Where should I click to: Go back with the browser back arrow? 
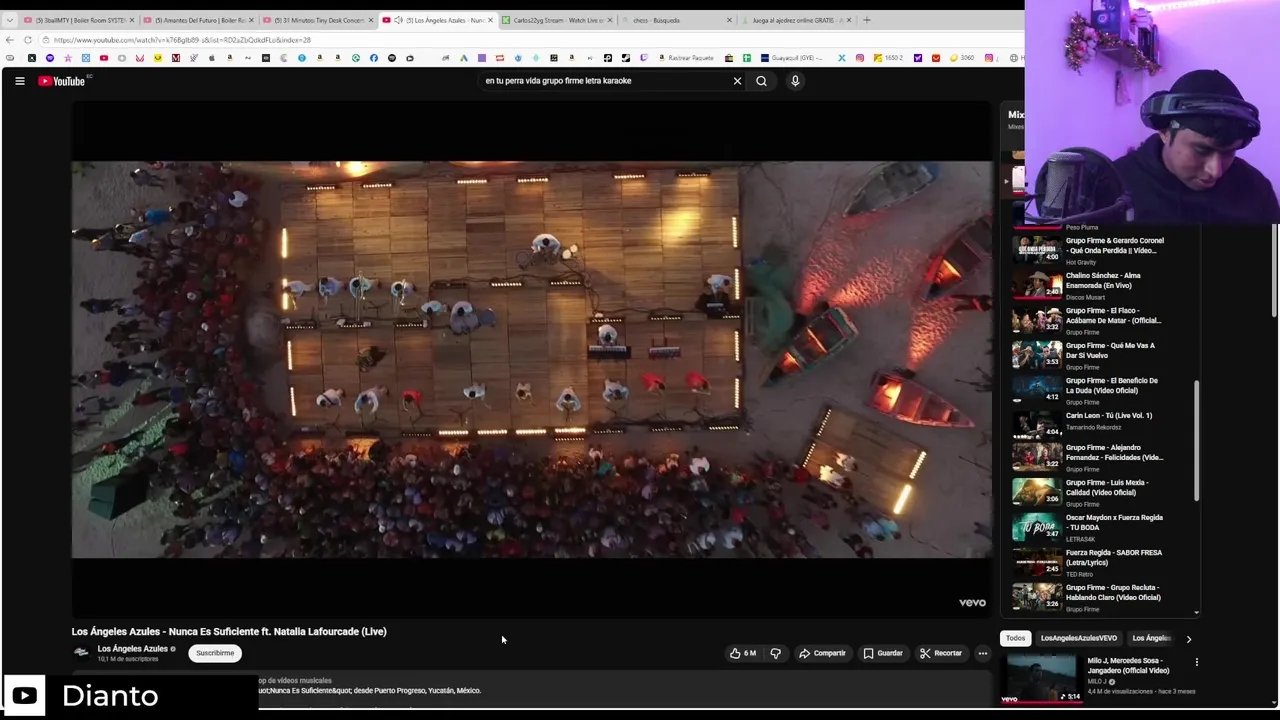(10, 40)
